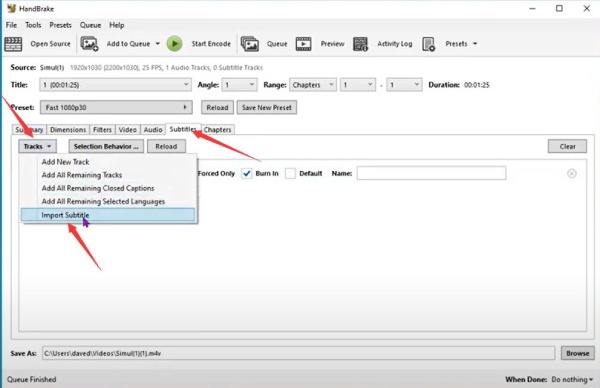Click the Clear button
The width and height of the screenshot is (600, 388).
pyautogui.click(x=567, y=147)
